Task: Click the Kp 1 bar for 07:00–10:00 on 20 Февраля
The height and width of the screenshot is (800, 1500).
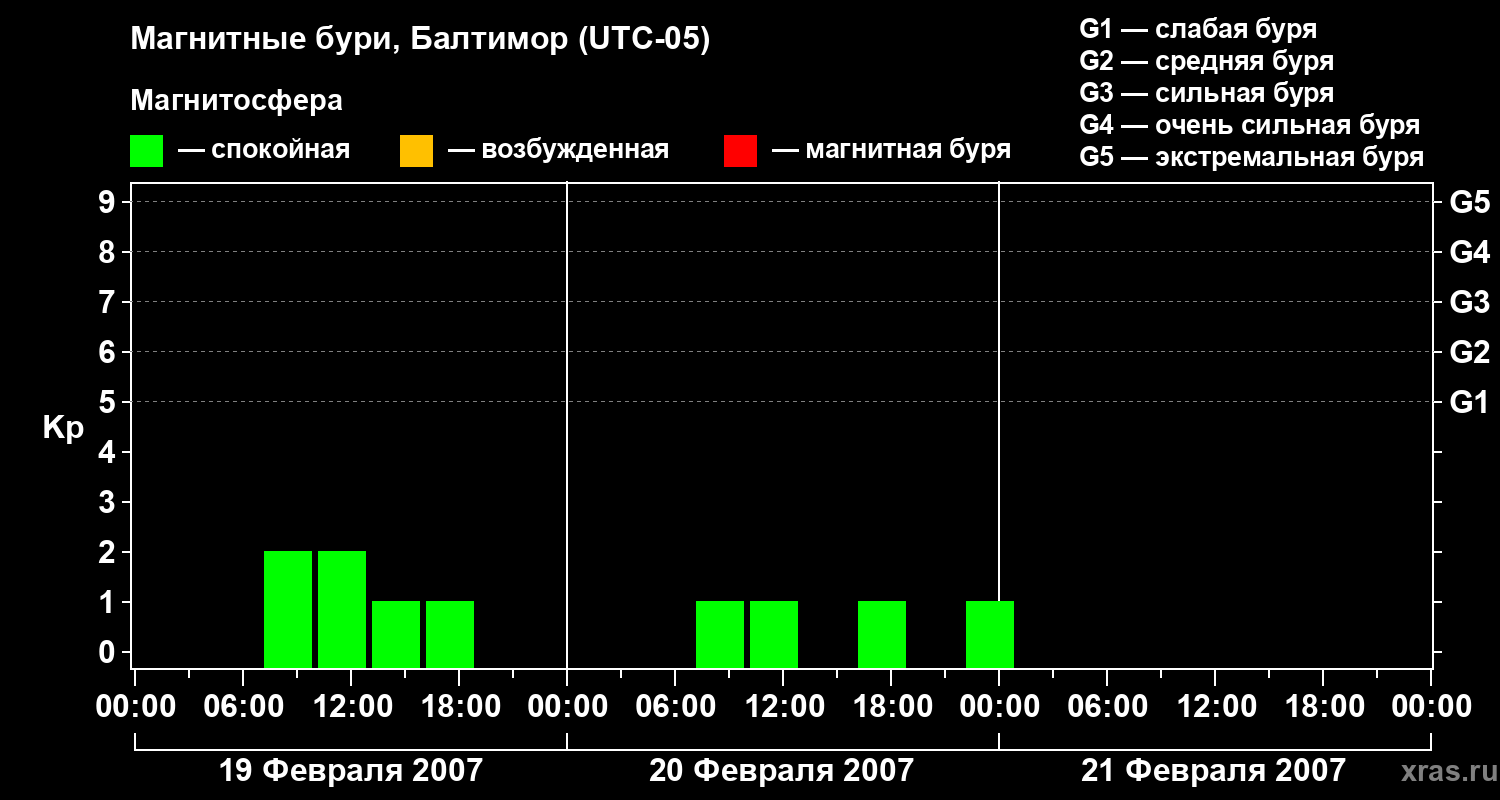Action: [x=720, y=634]
